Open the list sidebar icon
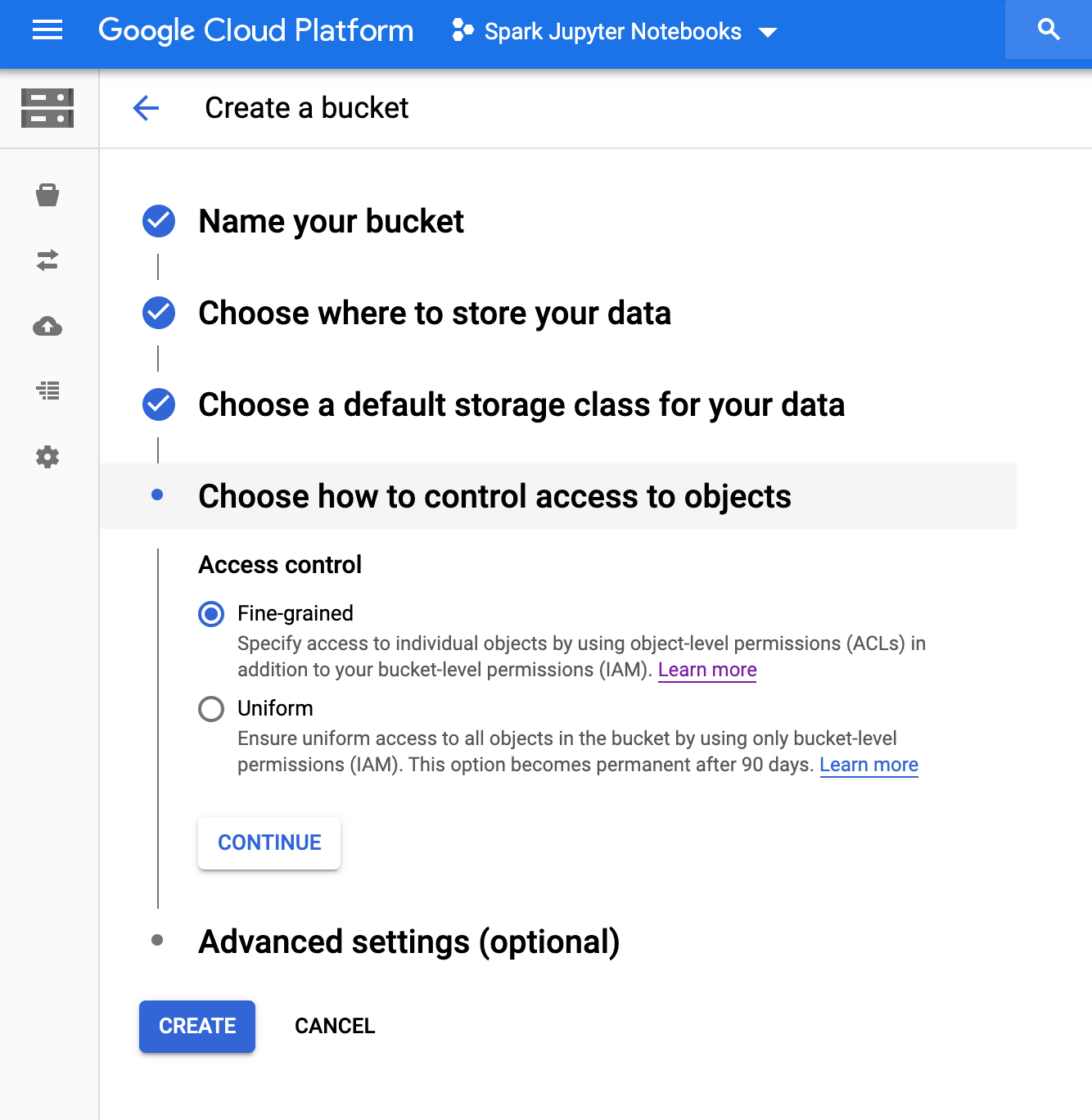This screenshot has height=1120, width=1092. pyautogui.click(x=47, y=391)
